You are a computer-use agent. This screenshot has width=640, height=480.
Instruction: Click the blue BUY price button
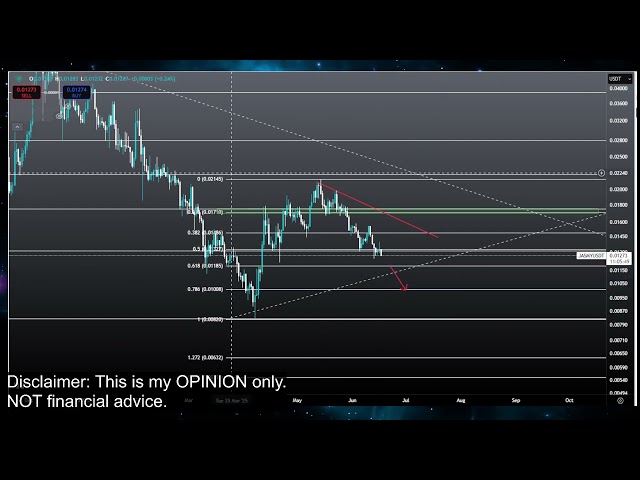(x=76, y=94)
